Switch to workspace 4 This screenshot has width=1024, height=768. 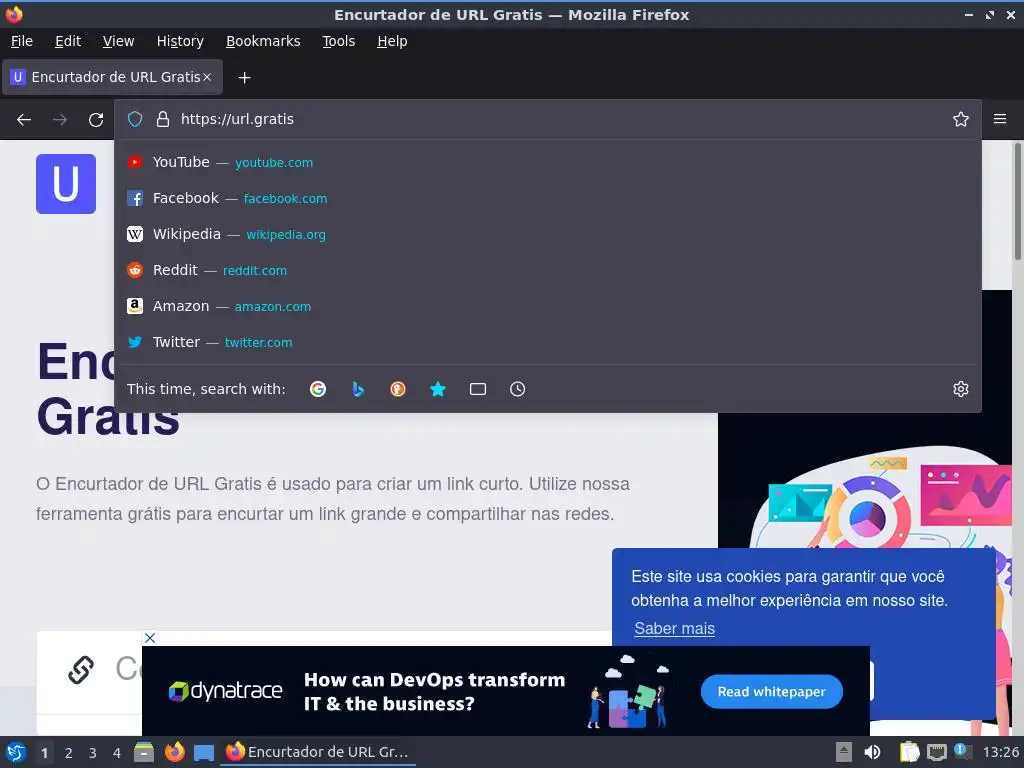pyautogui.click(x=116, y=753)
